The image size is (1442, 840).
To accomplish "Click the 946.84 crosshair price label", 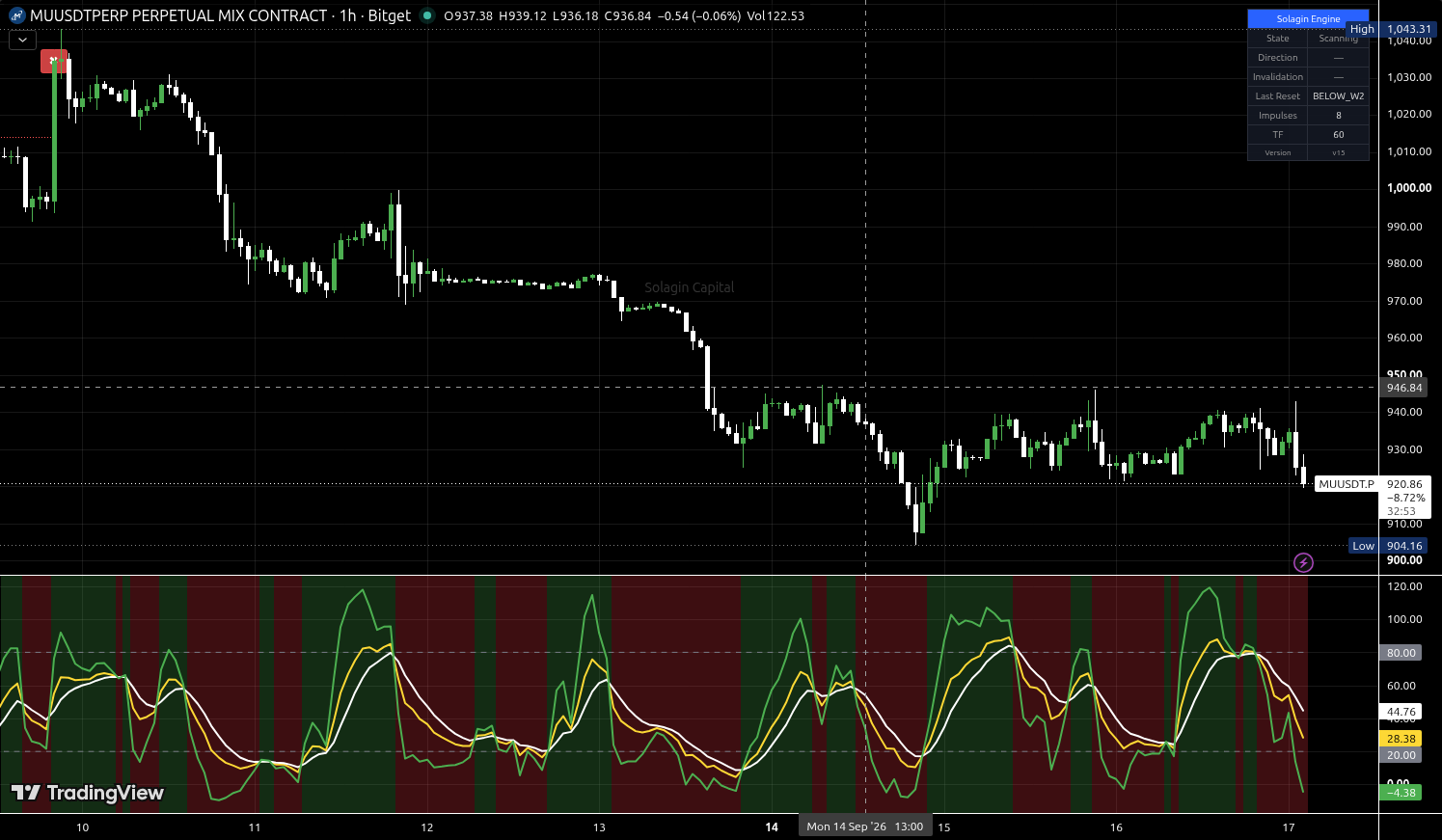I will [1403, 388].
